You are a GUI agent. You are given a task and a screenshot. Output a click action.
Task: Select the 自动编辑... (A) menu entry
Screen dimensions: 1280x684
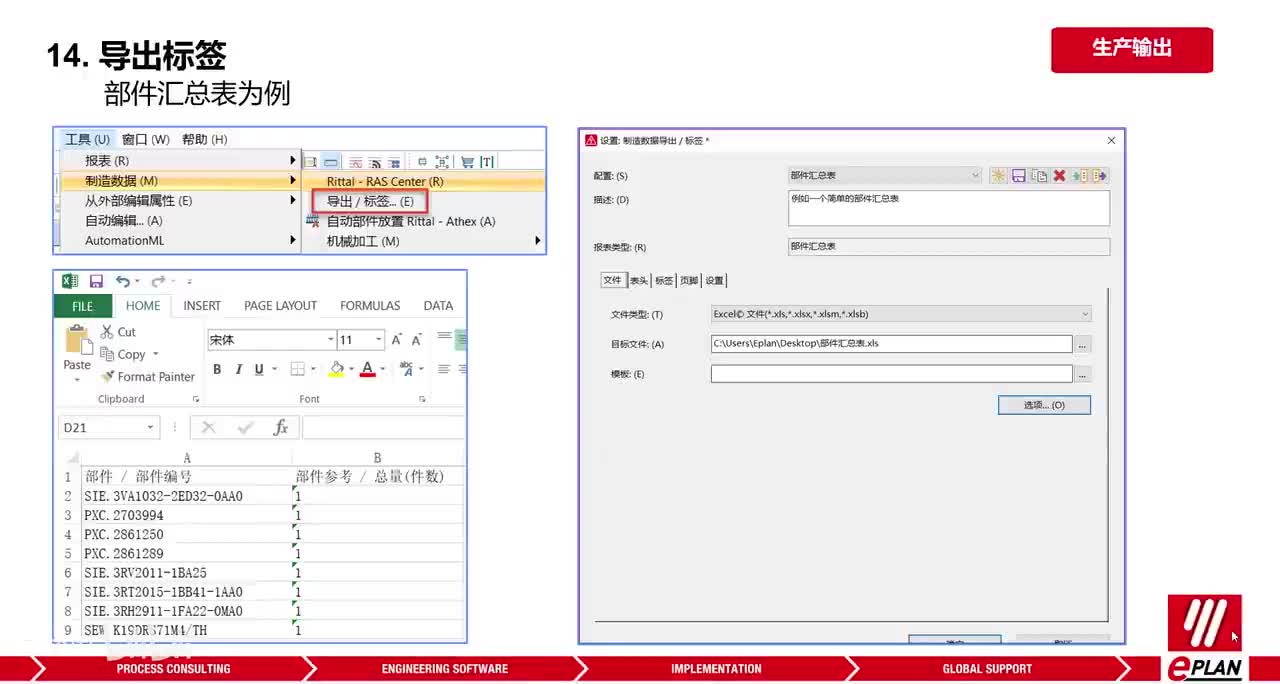180,221
